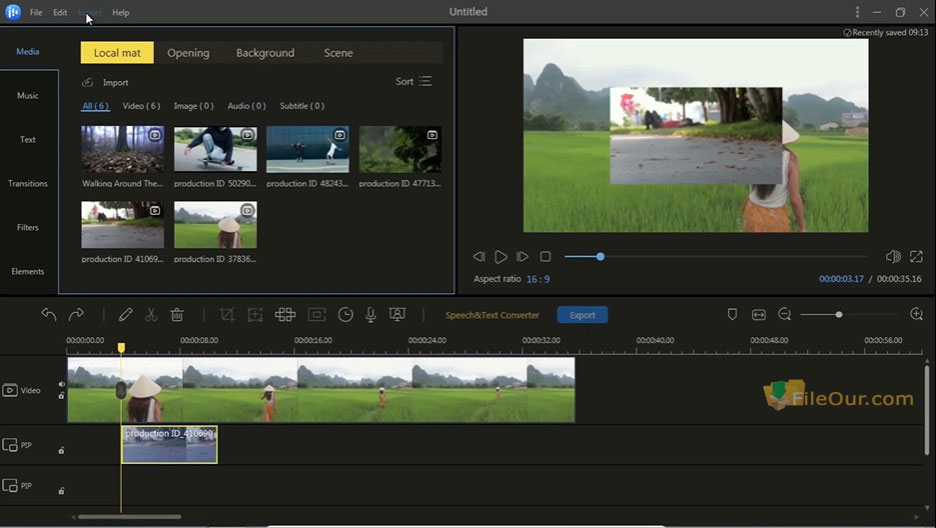Viewport: 936px width, 528px height.
Task: Mute the Video track audio
Action: (x=61, y=384)
